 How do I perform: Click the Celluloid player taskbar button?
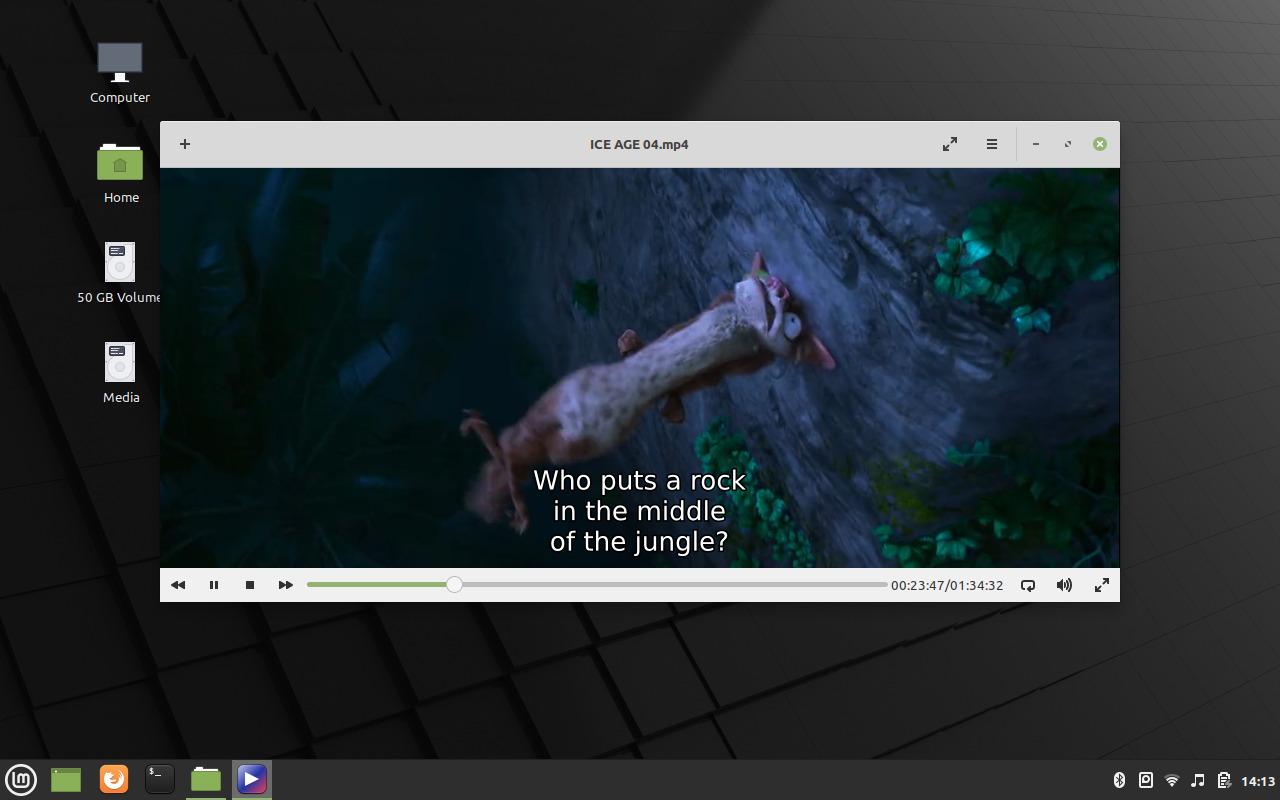[252, 779]
